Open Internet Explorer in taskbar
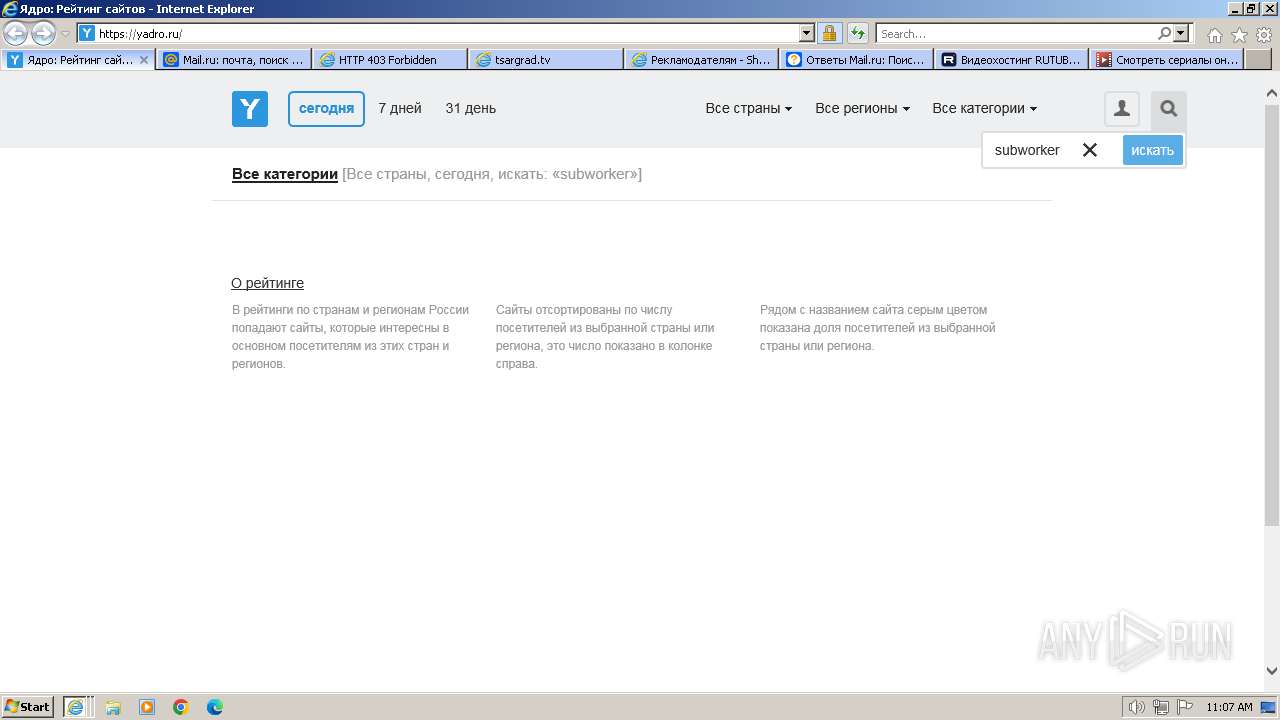This screenshot has width=1280, height=720. point(77,707)
